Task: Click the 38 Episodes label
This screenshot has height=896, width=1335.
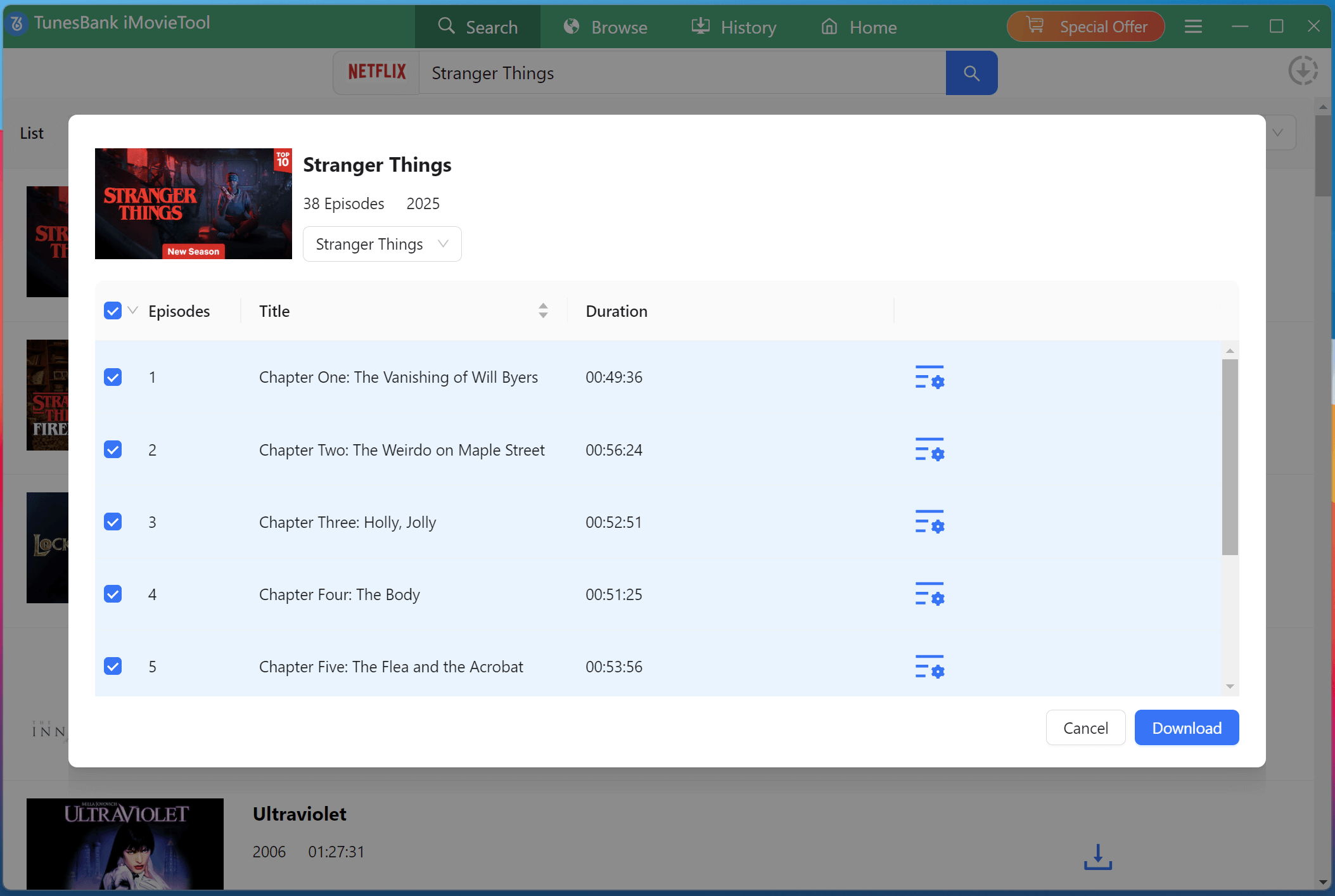Action: [x=343, y=203]
